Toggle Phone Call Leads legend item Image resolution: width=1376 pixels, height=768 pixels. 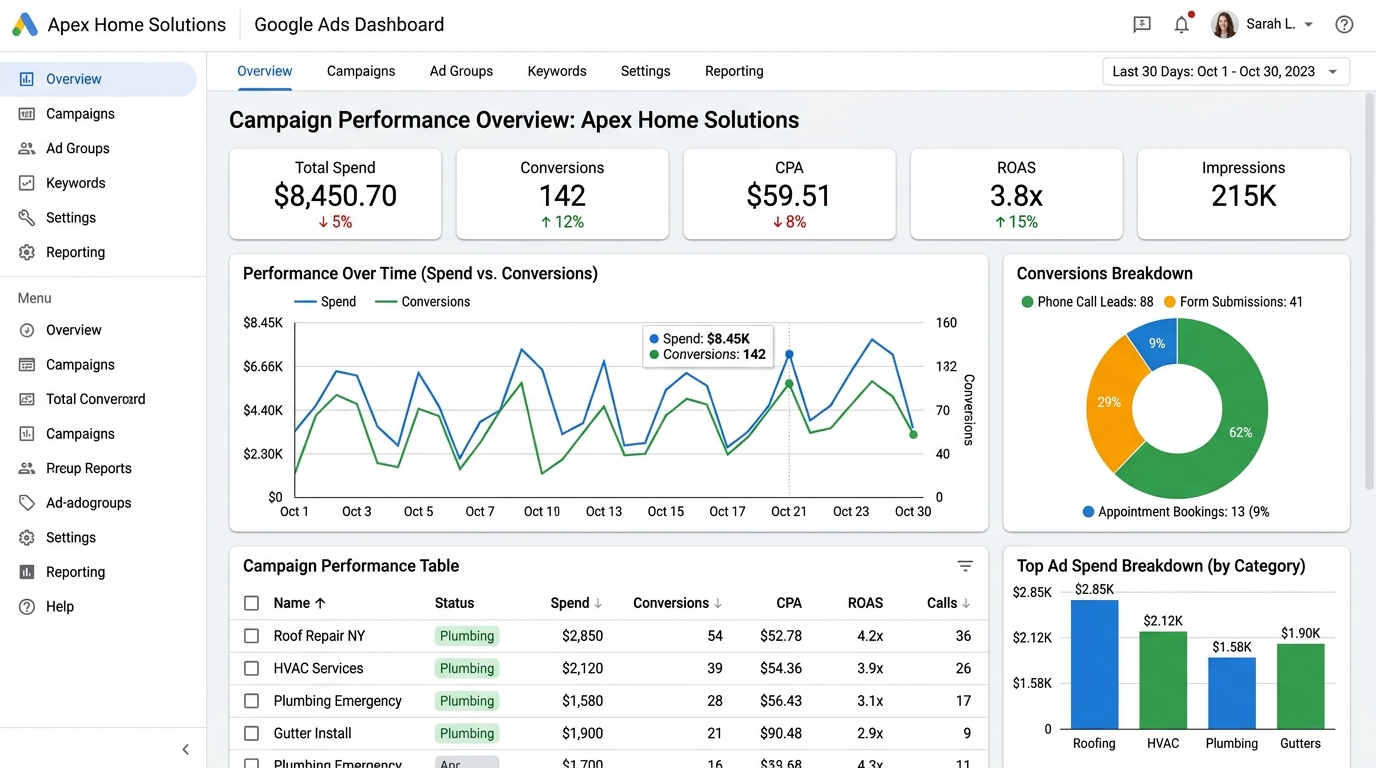[1087, 302]
